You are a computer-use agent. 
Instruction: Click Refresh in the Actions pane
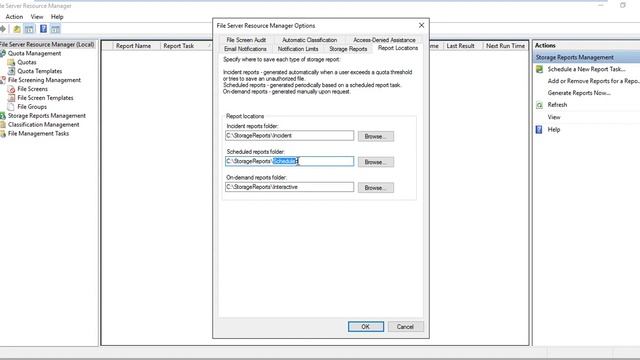pos(557,105)
